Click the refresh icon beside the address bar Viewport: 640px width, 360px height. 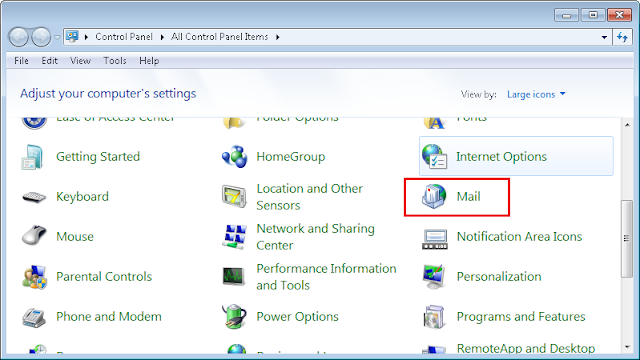pos(622,37)
